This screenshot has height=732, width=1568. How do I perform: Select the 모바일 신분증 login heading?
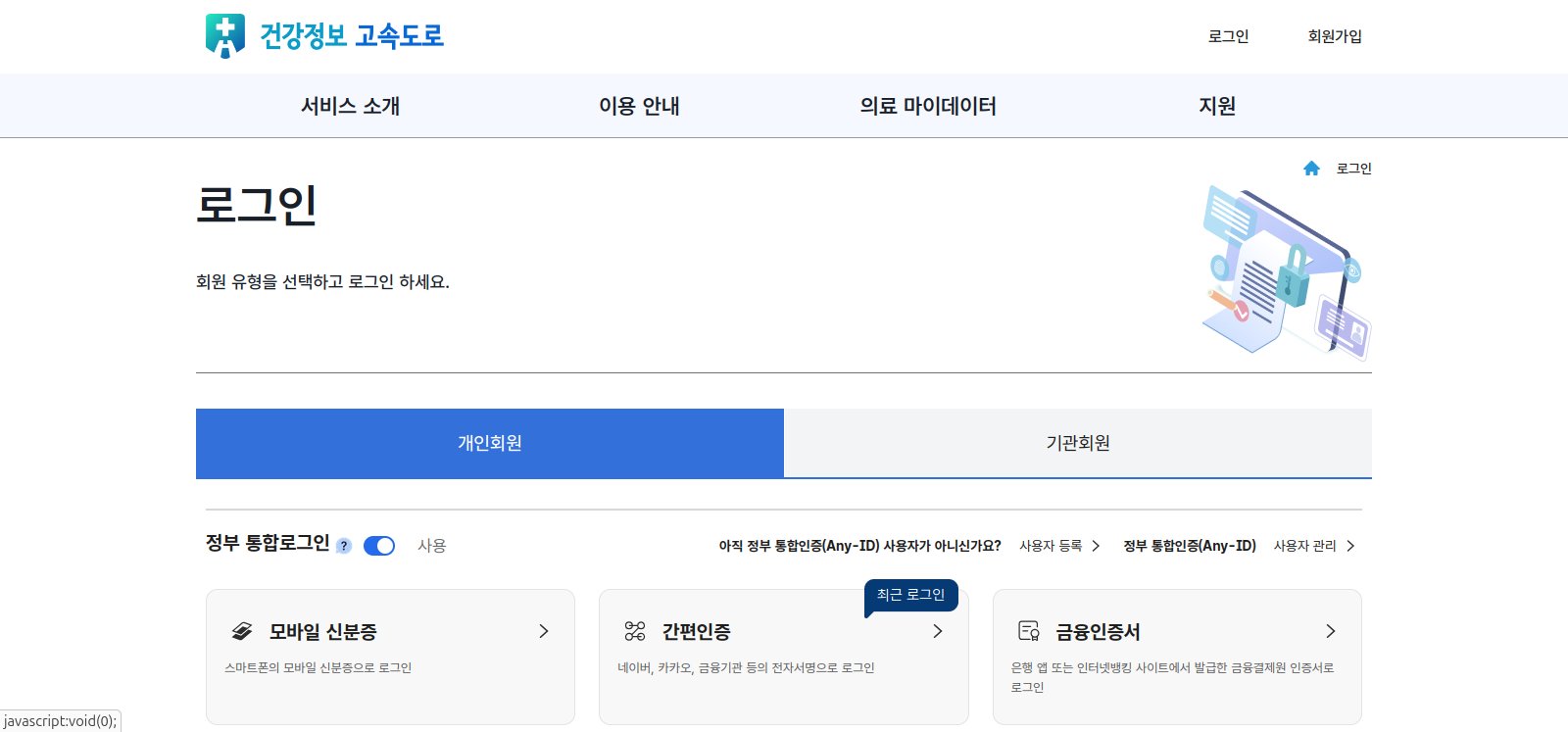pos(323,632)
